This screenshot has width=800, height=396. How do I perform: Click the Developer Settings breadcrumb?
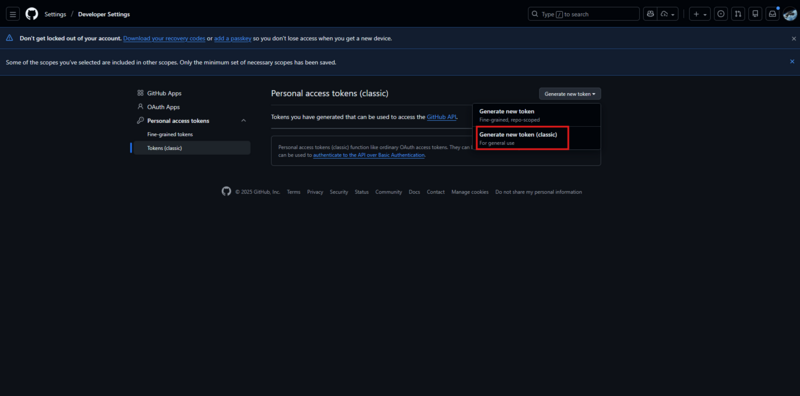104,14
